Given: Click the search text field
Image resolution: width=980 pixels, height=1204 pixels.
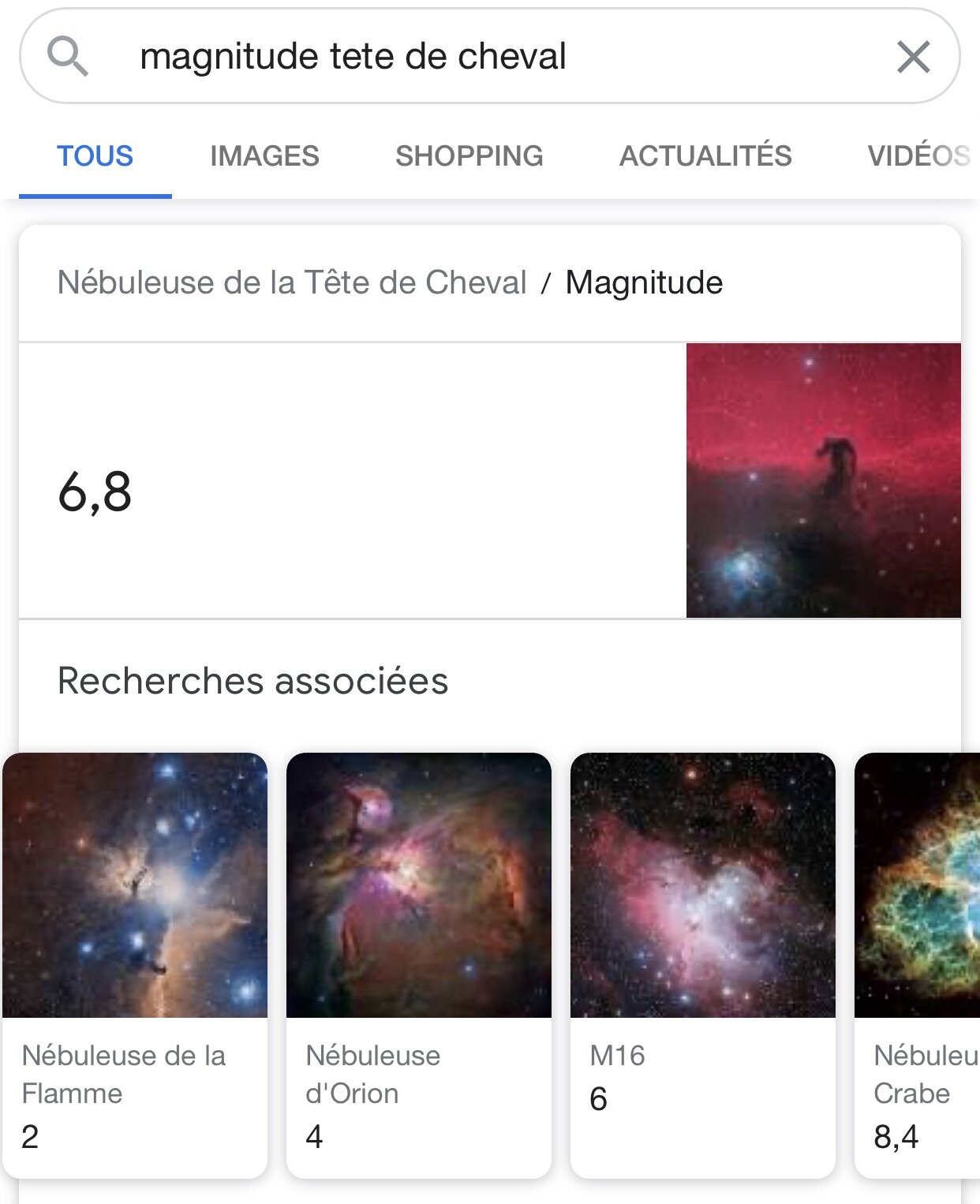Looking at the screenshot, I should [473, 57].
